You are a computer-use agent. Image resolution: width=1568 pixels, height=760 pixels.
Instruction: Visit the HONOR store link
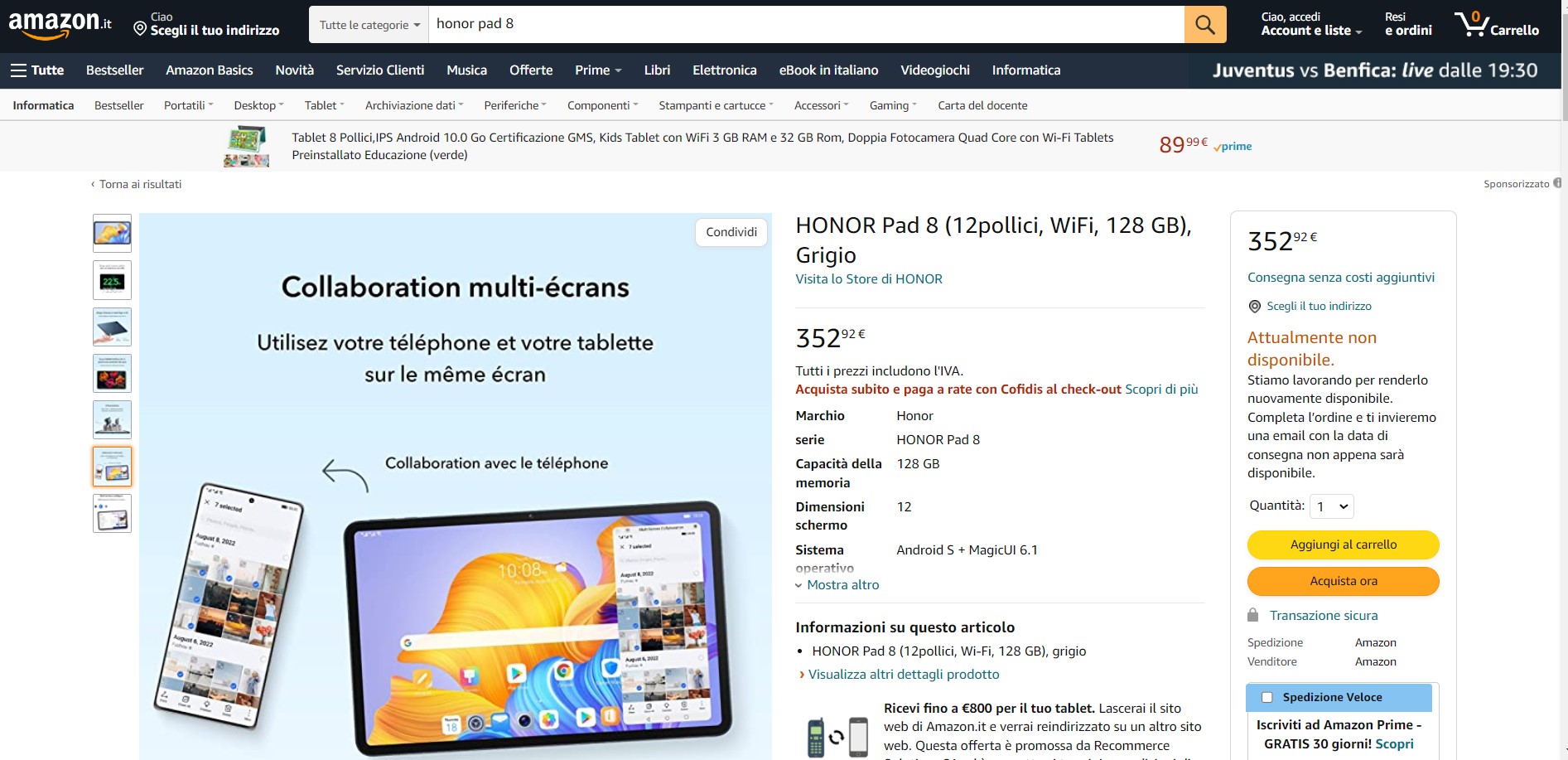(x=868, y=278)
